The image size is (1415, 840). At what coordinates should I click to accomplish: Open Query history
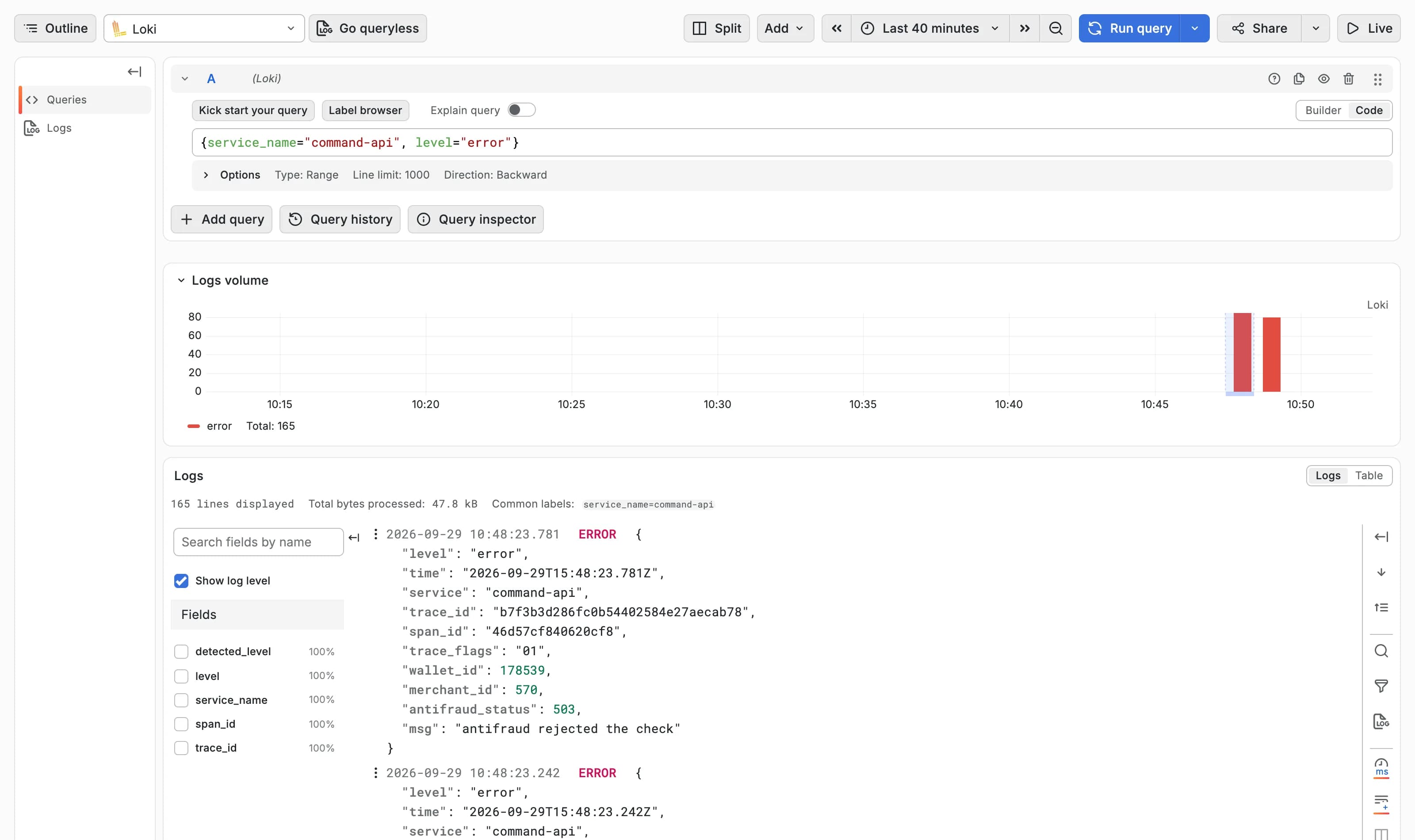[x=340, y=219]
